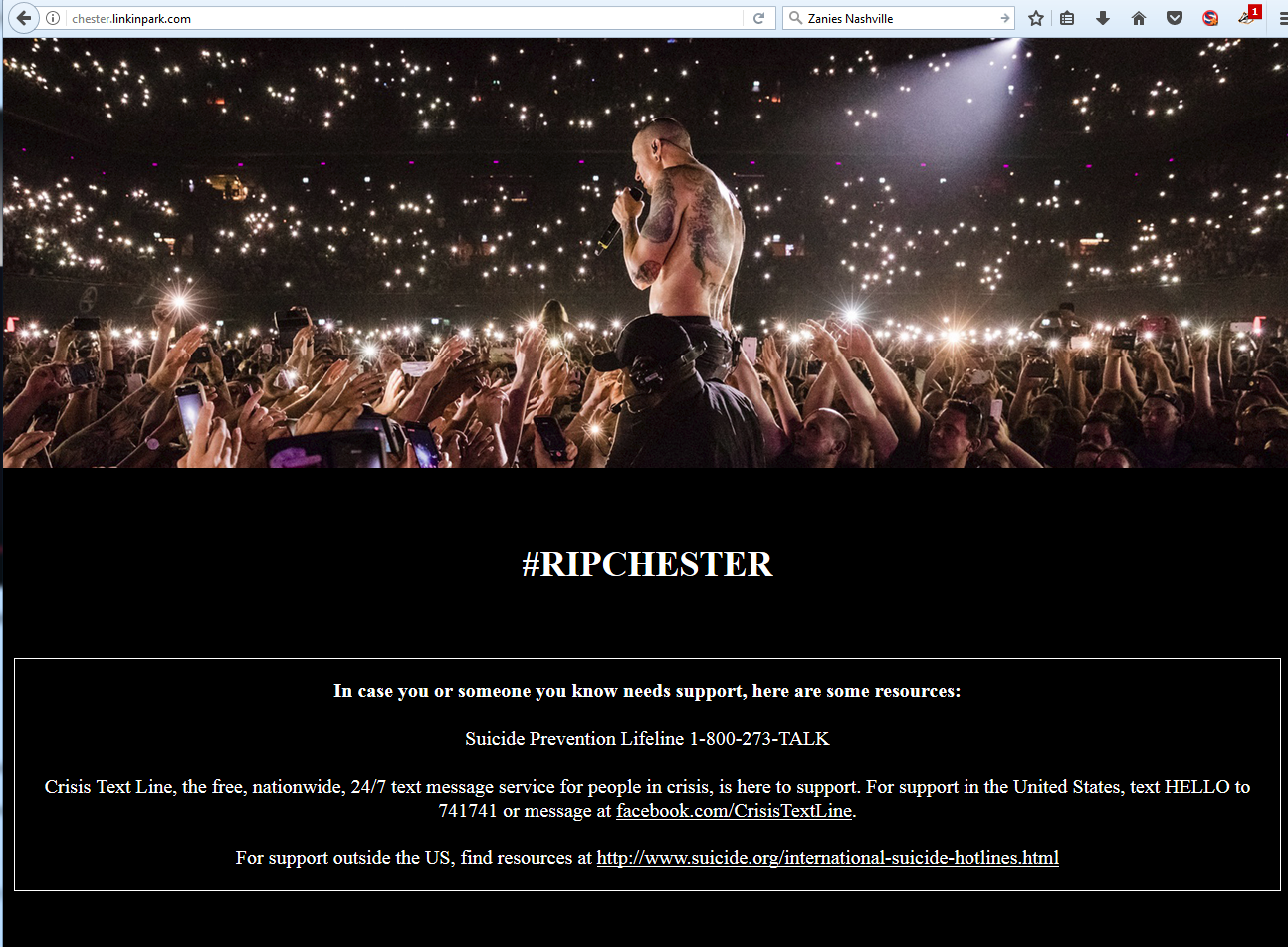Open the international suicide hotlines link
Image resolution: width=1288 pixels, height=947 pixels.
827,858
